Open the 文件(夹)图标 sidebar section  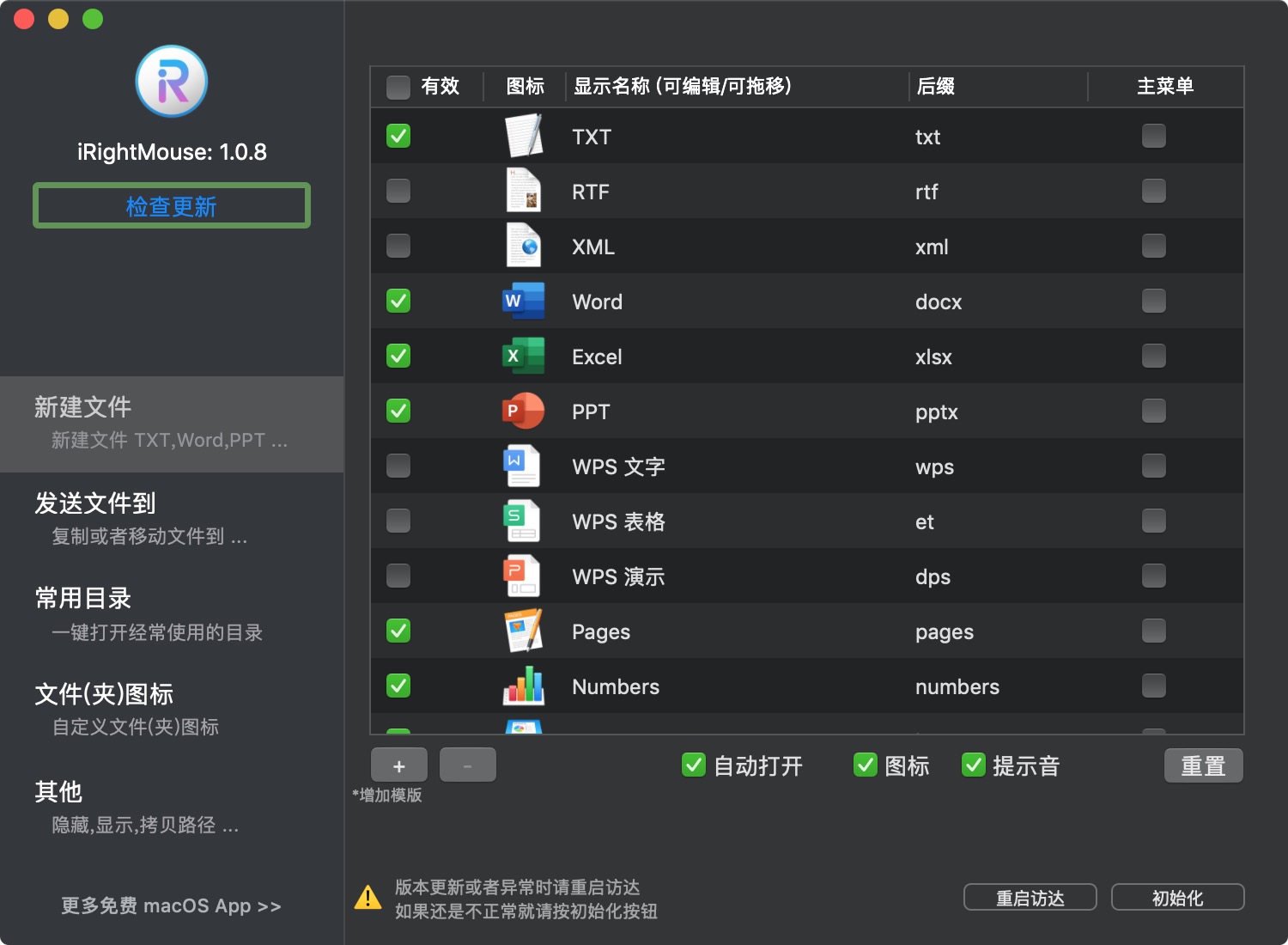172,710
